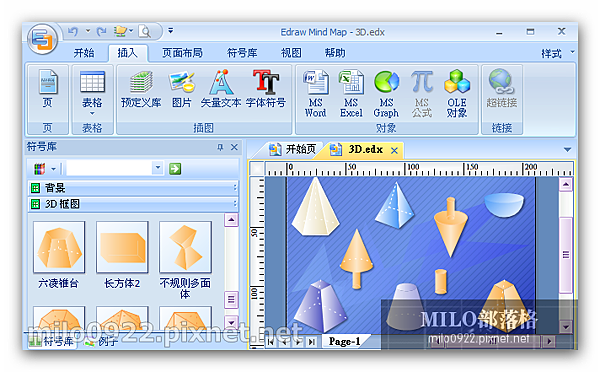This screenshot has height=372, width=600.
Task: Open the 符号库 ribbon tab
Action: coord(242,53)
